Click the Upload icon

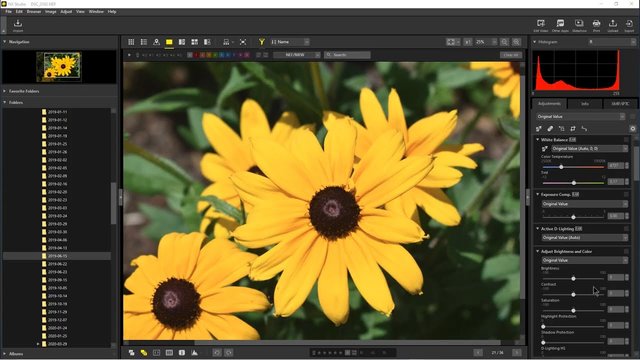click(x=613, y=25)
